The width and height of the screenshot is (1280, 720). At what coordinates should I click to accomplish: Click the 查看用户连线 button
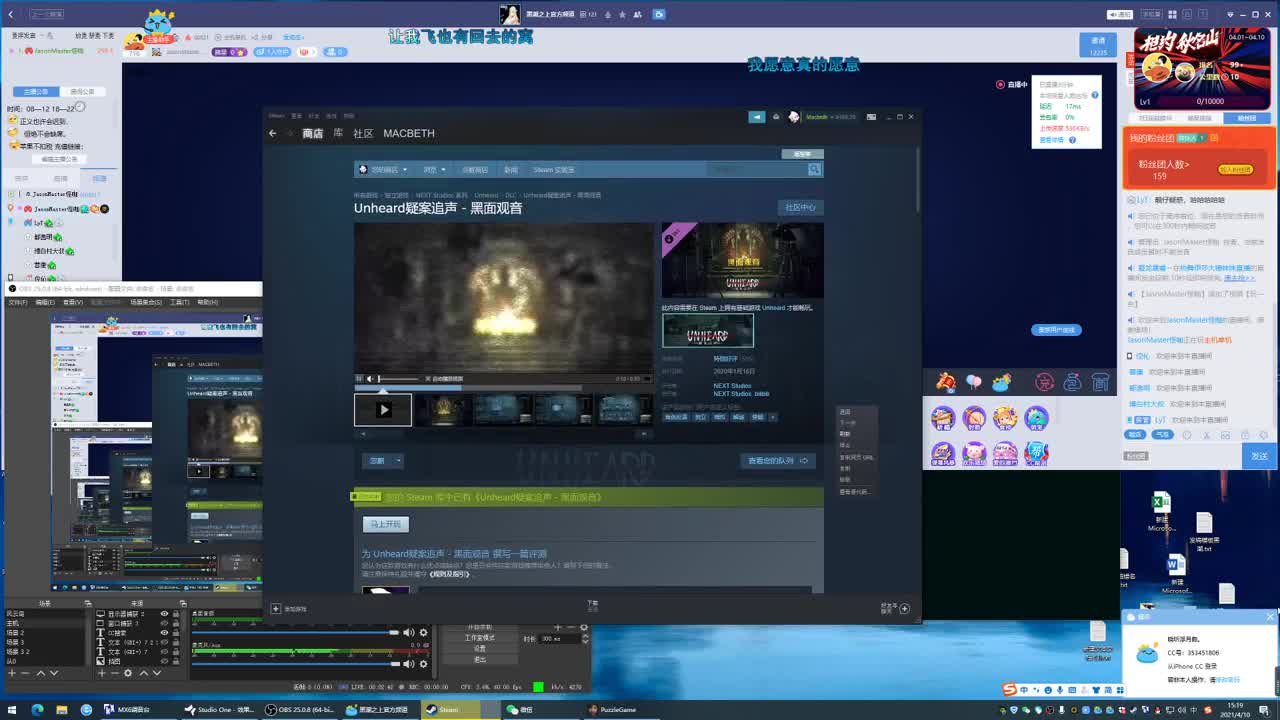pyautogui.click(x=1056, y=330)
